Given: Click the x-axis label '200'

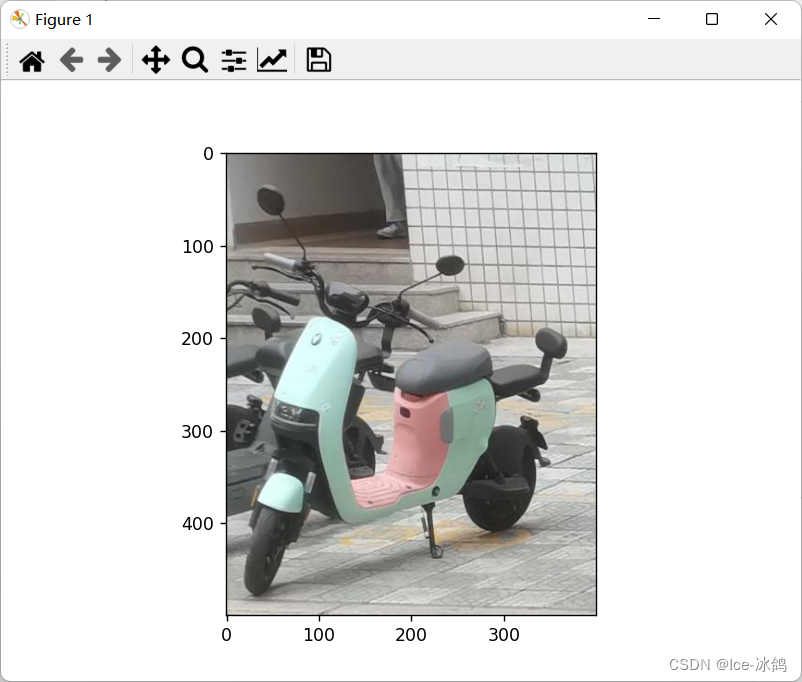Looking at the screenshot, I should point(411,635).
